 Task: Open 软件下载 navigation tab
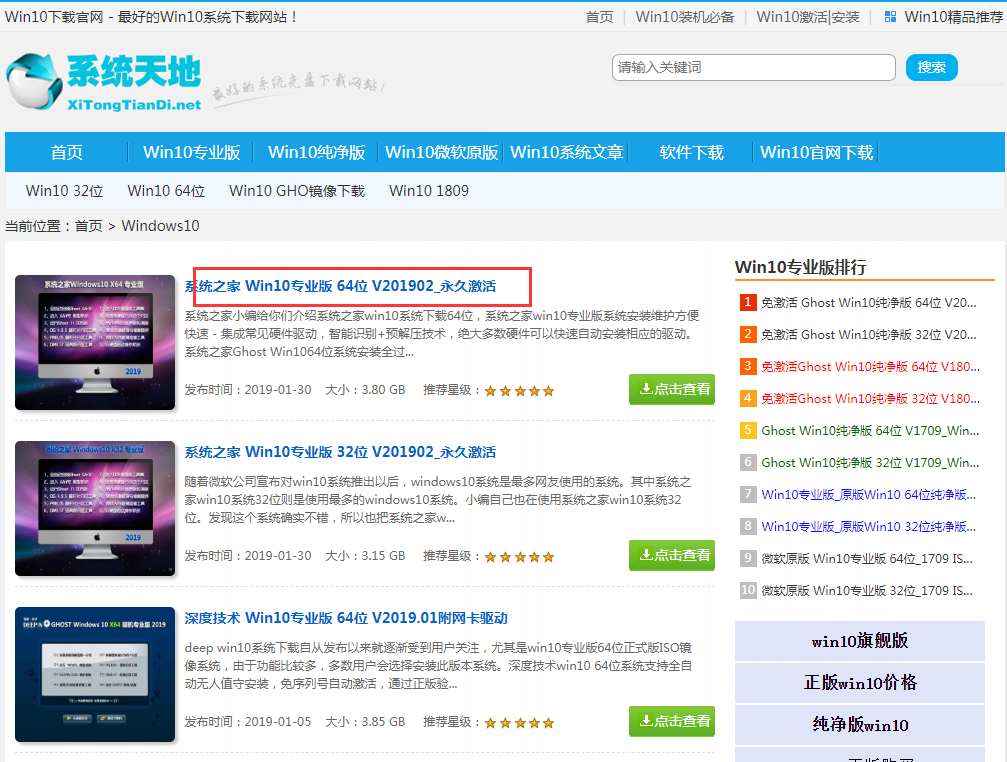tap(691, 152)
